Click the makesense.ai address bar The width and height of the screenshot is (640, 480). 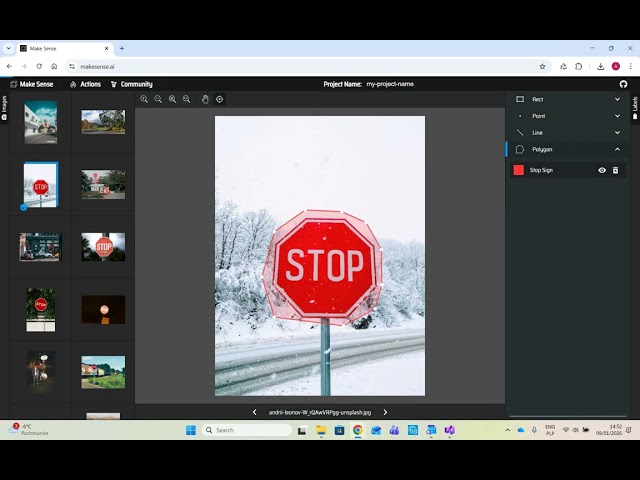pyautogui.click(x=308, y=66)
